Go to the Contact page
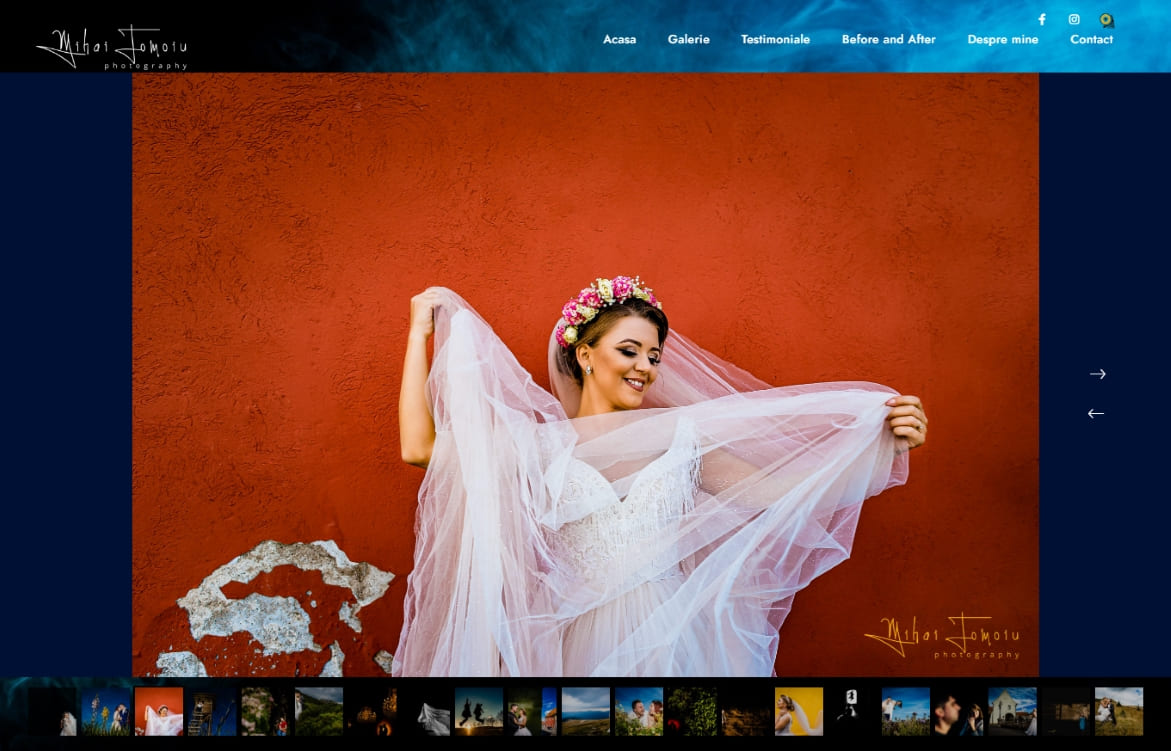 [x=1091, y=40]
